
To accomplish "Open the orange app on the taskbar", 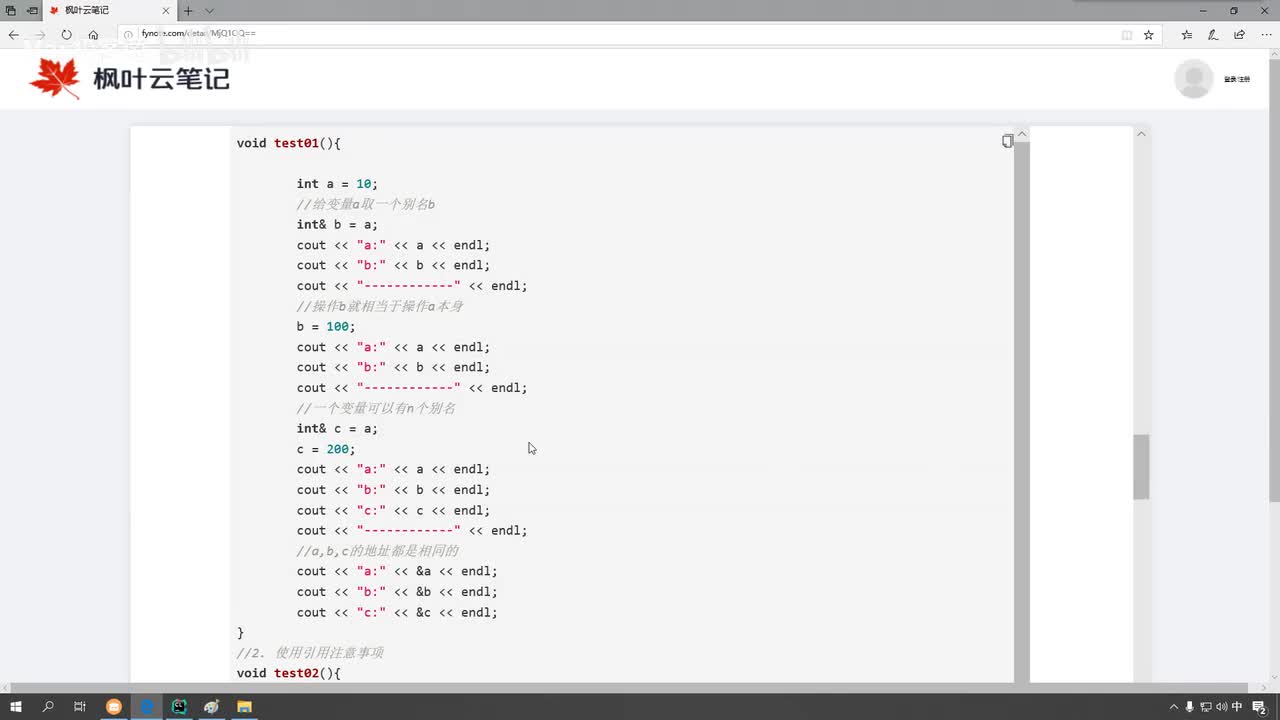I will click(x=114, y=707).
